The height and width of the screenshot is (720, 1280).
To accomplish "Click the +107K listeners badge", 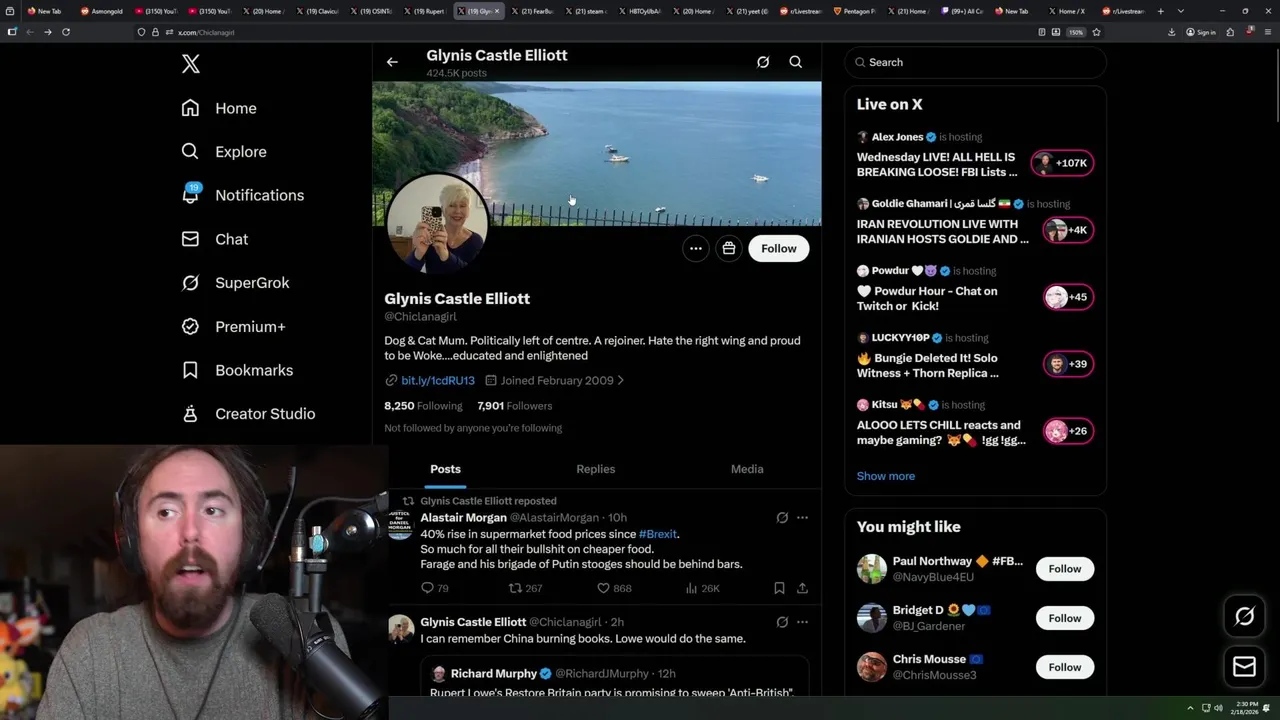I will pyautogui.click(x=1062, y=163).
